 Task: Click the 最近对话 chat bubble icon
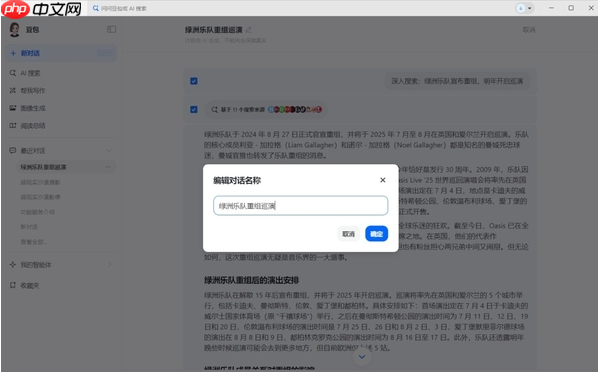coord(13,150)
